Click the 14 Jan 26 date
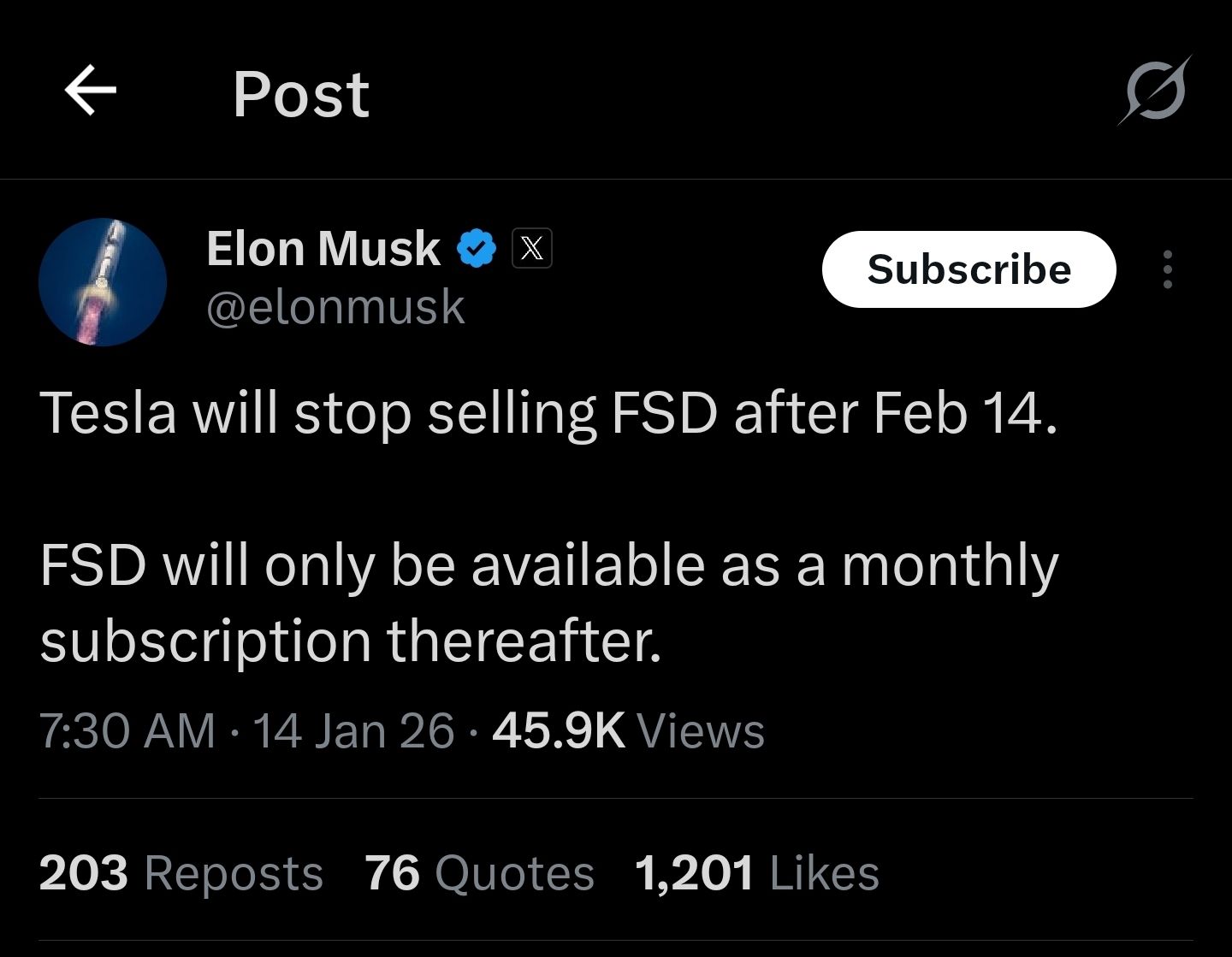The height and width of the screenshot is (957, 1232). 353,731
